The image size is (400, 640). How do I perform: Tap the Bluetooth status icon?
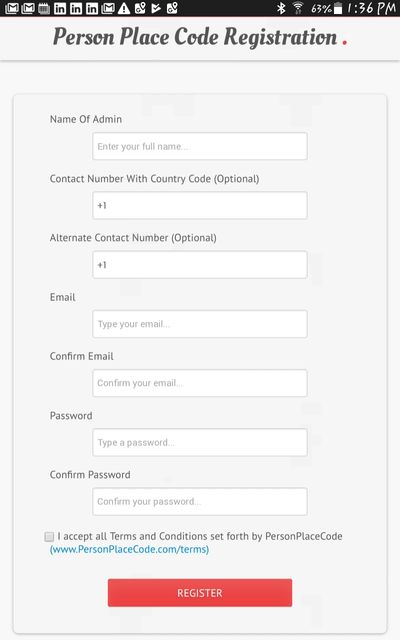click(x=281, y=8)
